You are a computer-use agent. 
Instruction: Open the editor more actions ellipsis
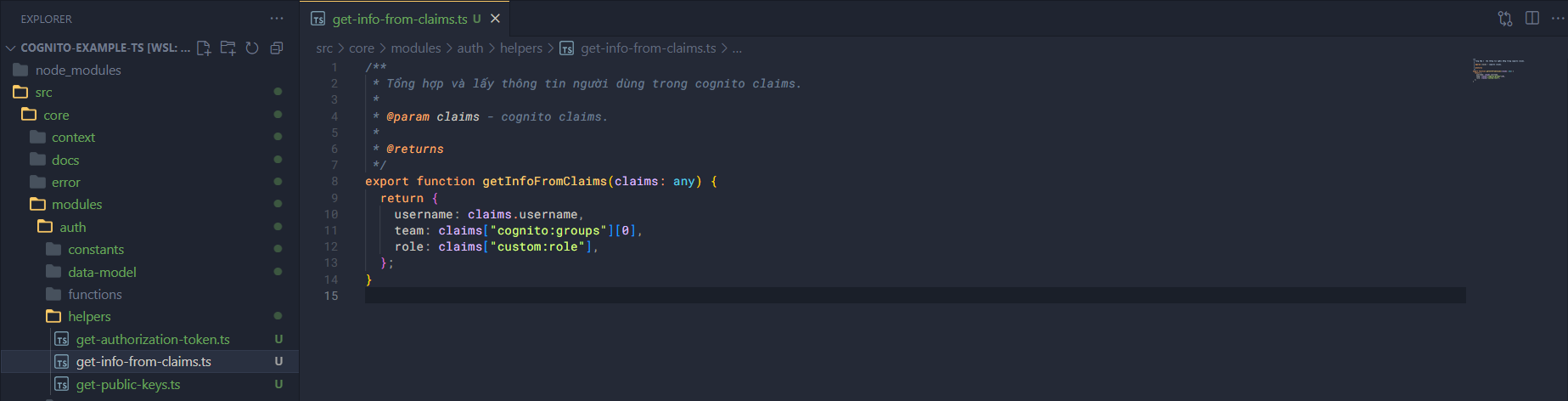point(1557,19)
